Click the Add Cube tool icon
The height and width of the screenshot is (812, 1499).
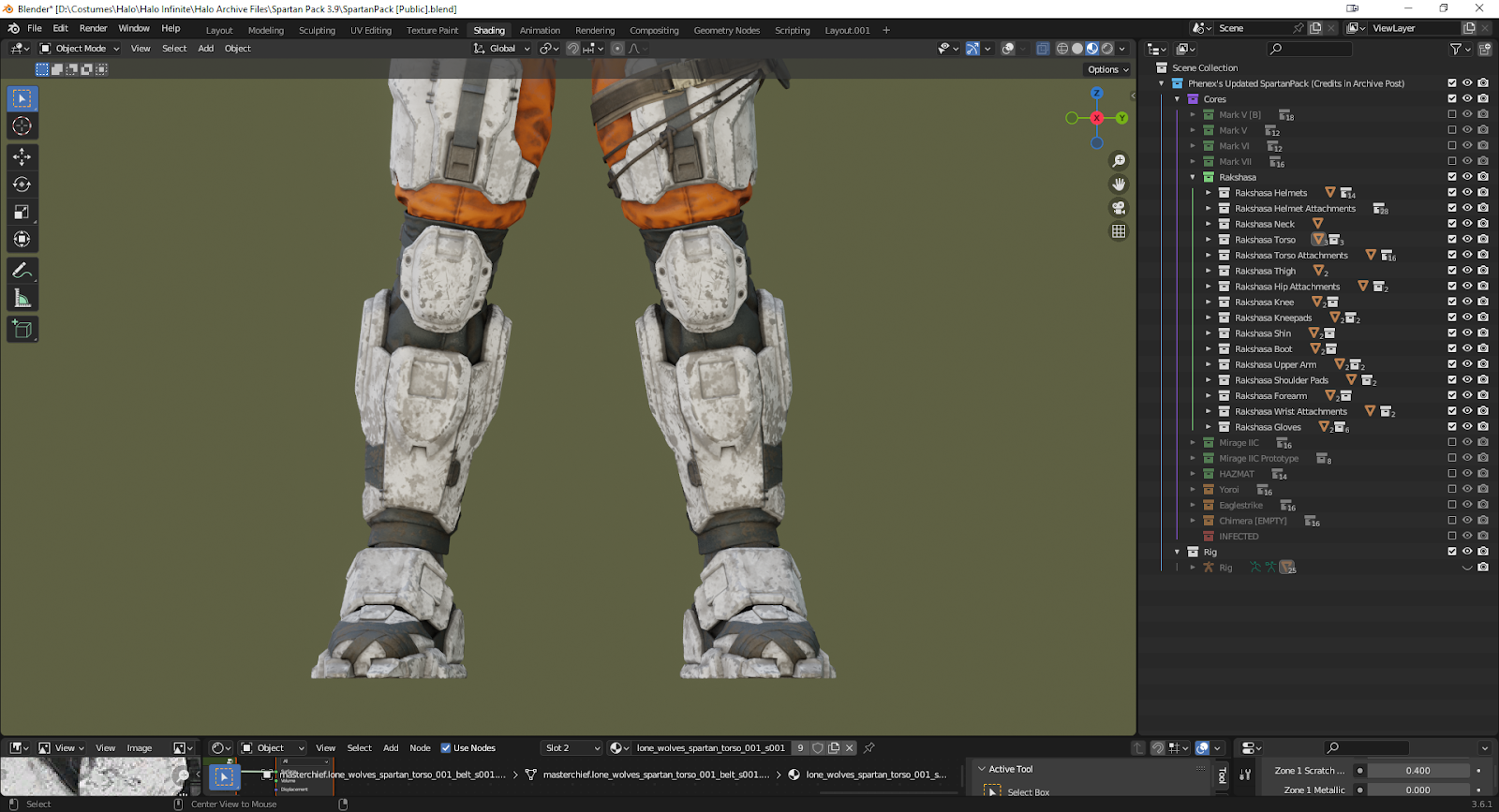tap(22, 329)
